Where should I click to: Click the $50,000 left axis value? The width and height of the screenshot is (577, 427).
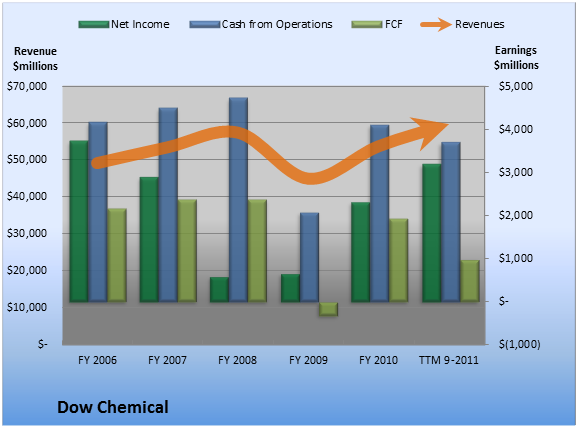pos(27,160)
